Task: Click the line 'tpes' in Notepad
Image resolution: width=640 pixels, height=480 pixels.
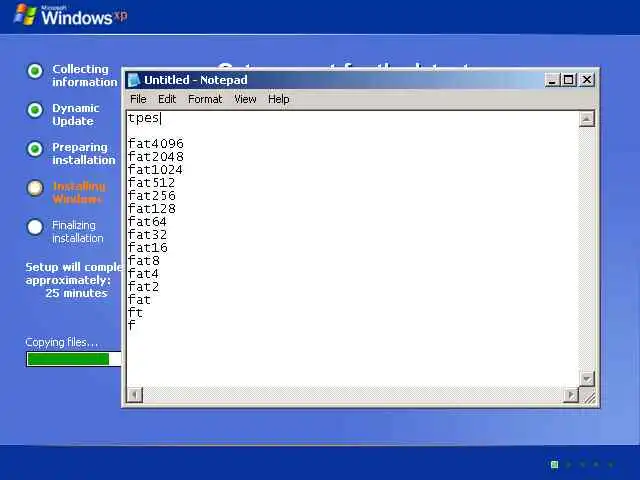Action: coord(144,118)
